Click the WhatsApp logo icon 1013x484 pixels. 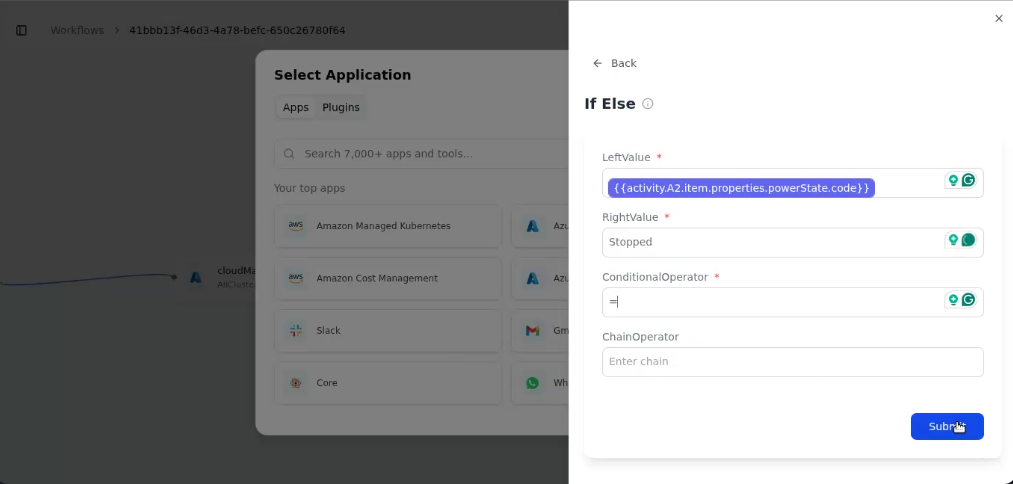click(532, 383)
